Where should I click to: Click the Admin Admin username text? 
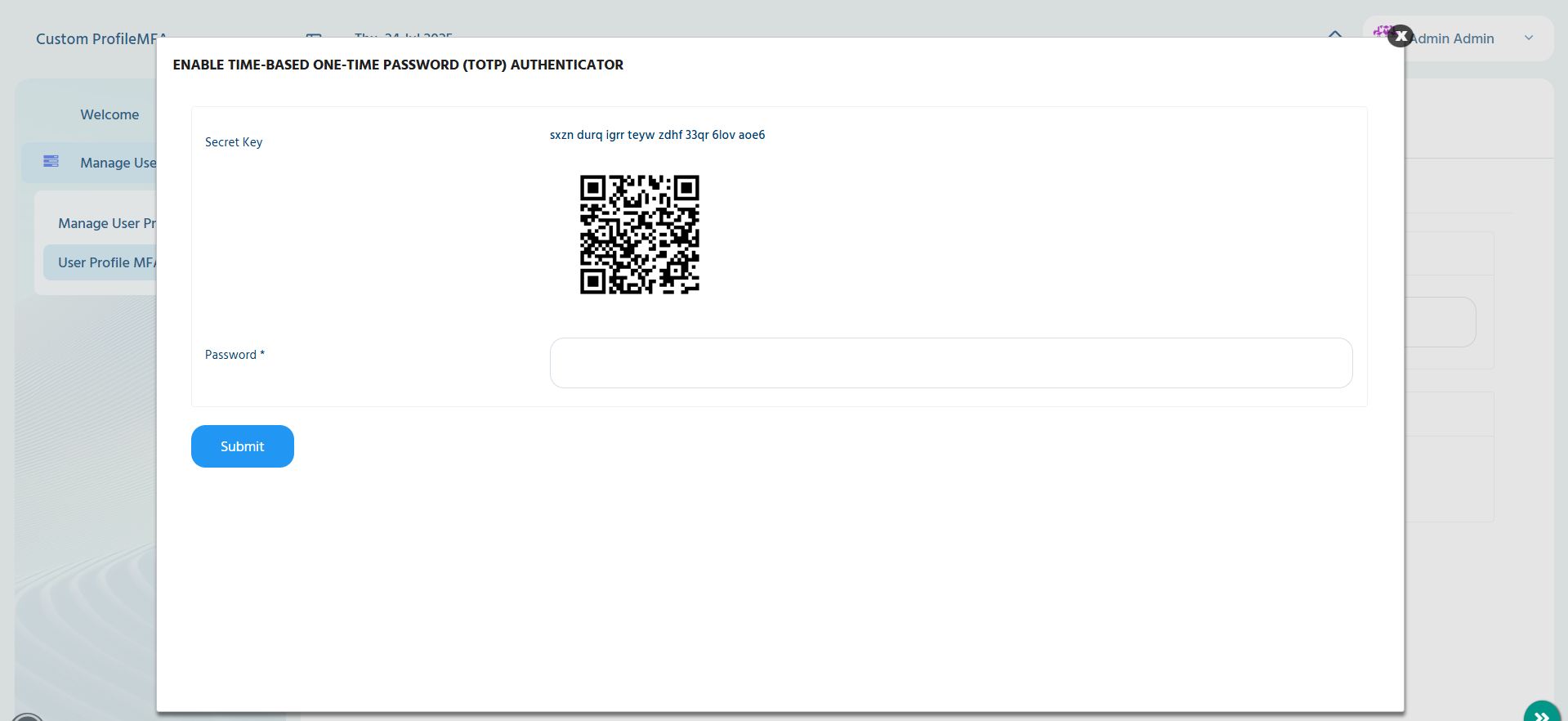[1452, 38]
